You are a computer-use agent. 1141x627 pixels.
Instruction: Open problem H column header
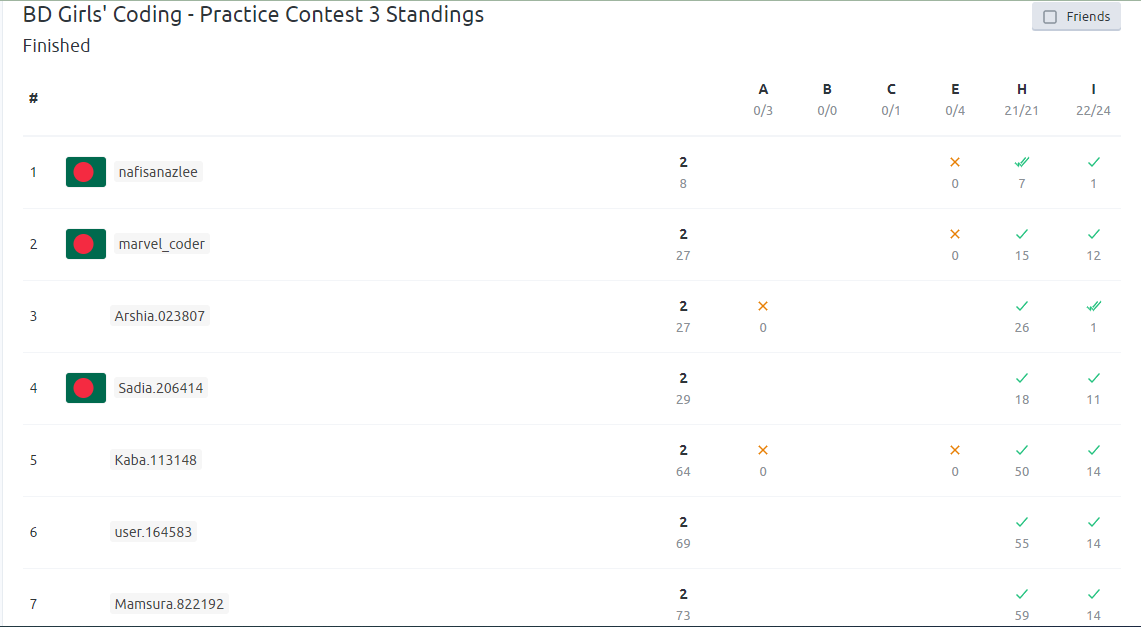[1022, 89]
